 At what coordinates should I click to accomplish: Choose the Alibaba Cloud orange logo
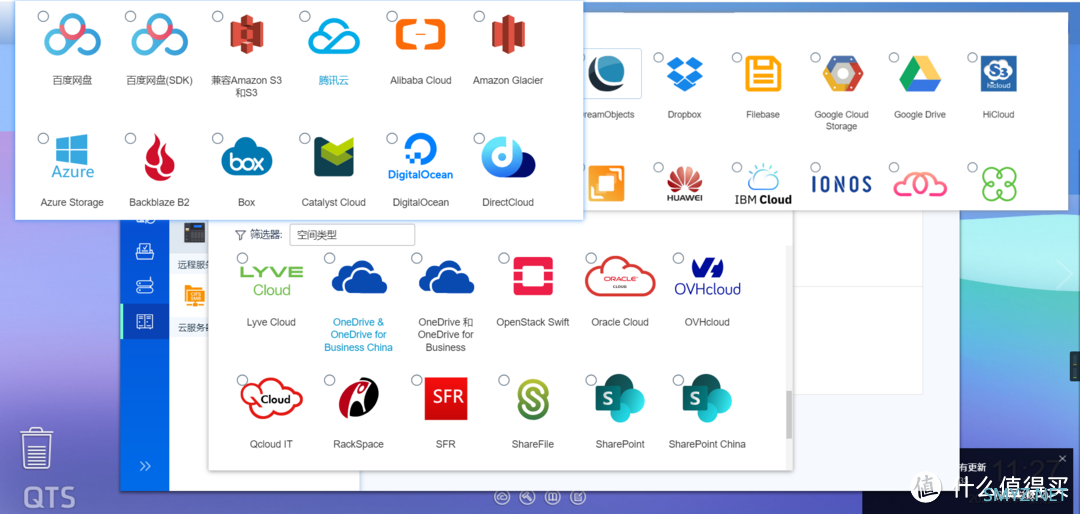tap(420, 34)
